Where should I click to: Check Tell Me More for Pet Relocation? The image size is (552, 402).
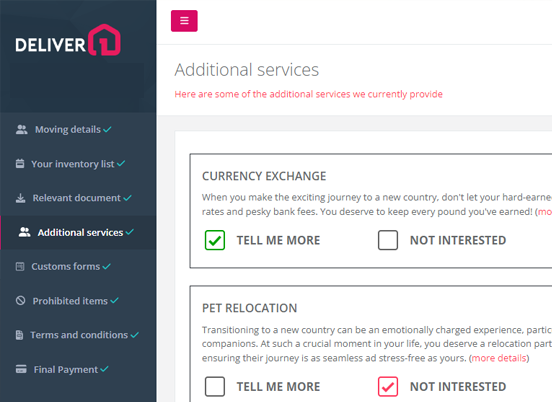(215, 387)
